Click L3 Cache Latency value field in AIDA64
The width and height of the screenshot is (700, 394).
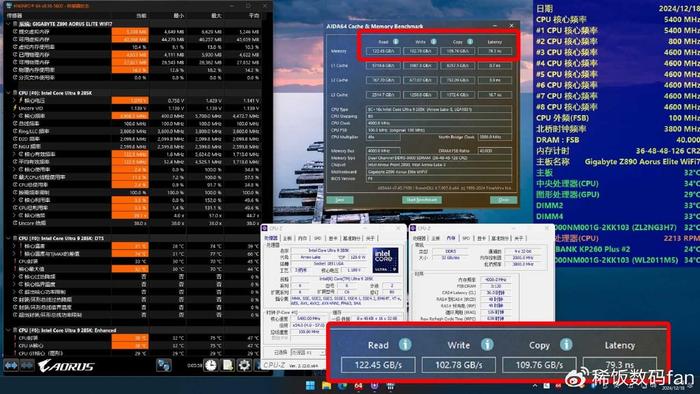point(495,95)
